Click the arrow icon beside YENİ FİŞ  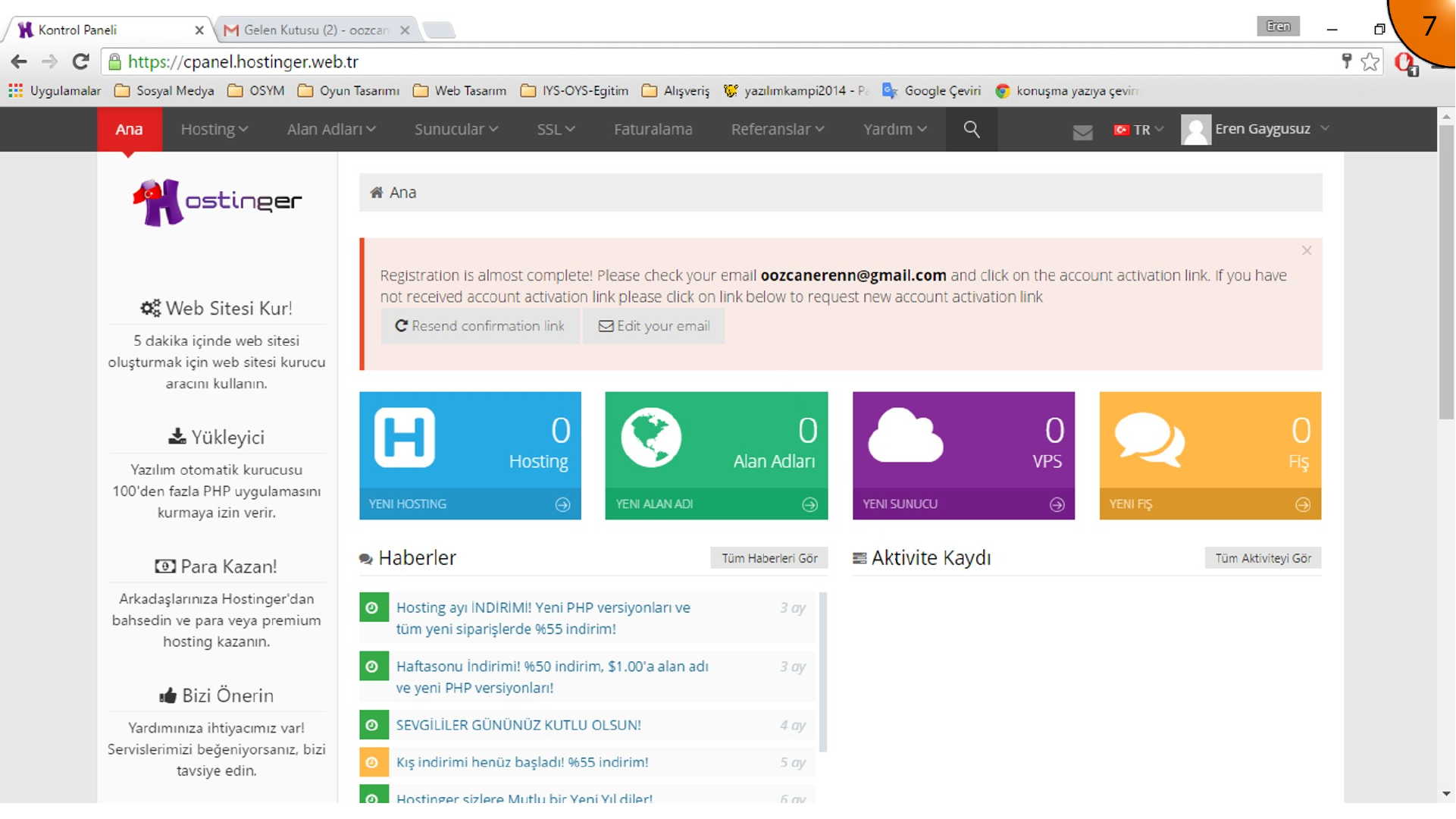pos(1302,504)
